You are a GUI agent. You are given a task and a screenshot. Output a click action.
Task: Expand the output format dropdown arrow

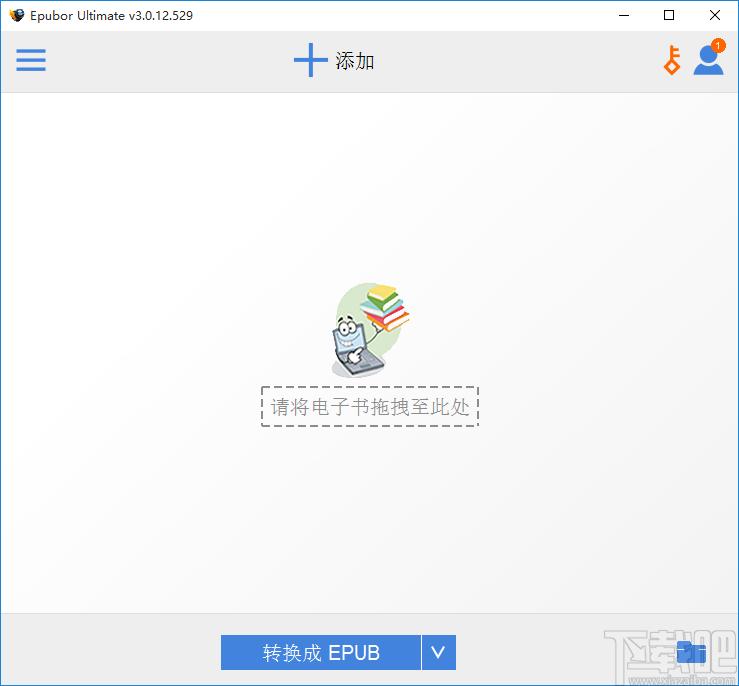coord(438,653)
